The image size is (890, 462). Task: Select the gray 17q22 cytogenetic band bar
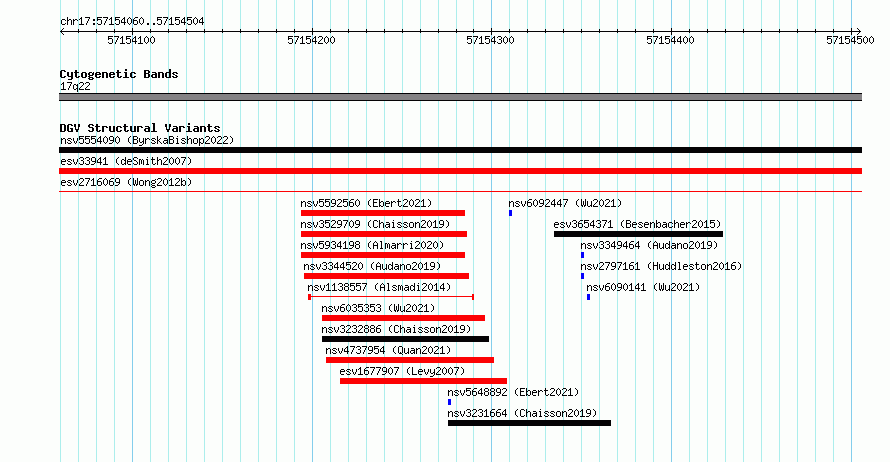[460, 97]
